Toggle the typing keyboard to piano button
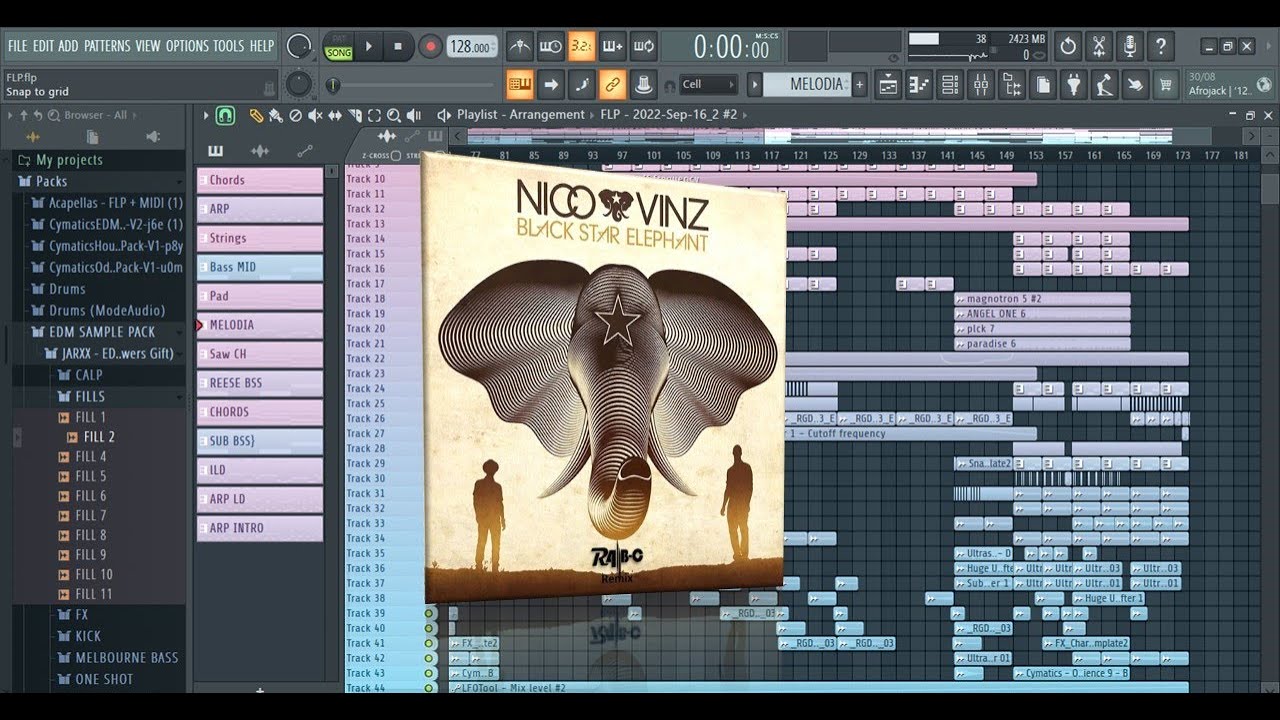This screenshot has height=720, width=1280. tap(520, 85)
